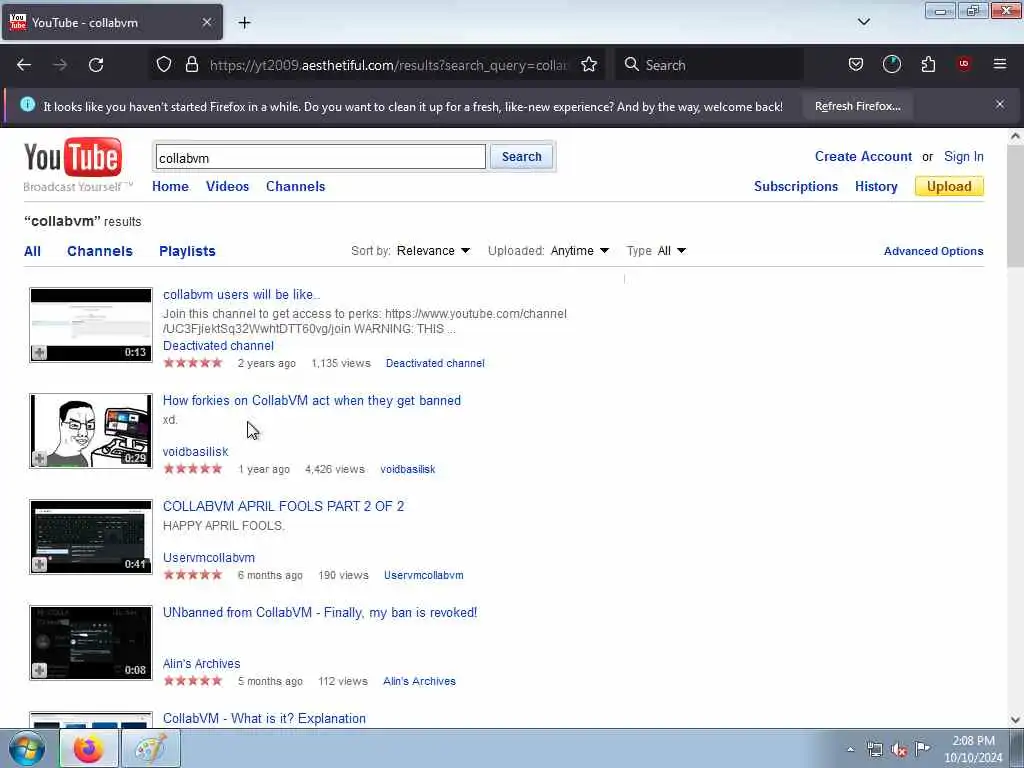Close the YouTube - collabvm tab
1024x768 pixels.
(206, 22)
